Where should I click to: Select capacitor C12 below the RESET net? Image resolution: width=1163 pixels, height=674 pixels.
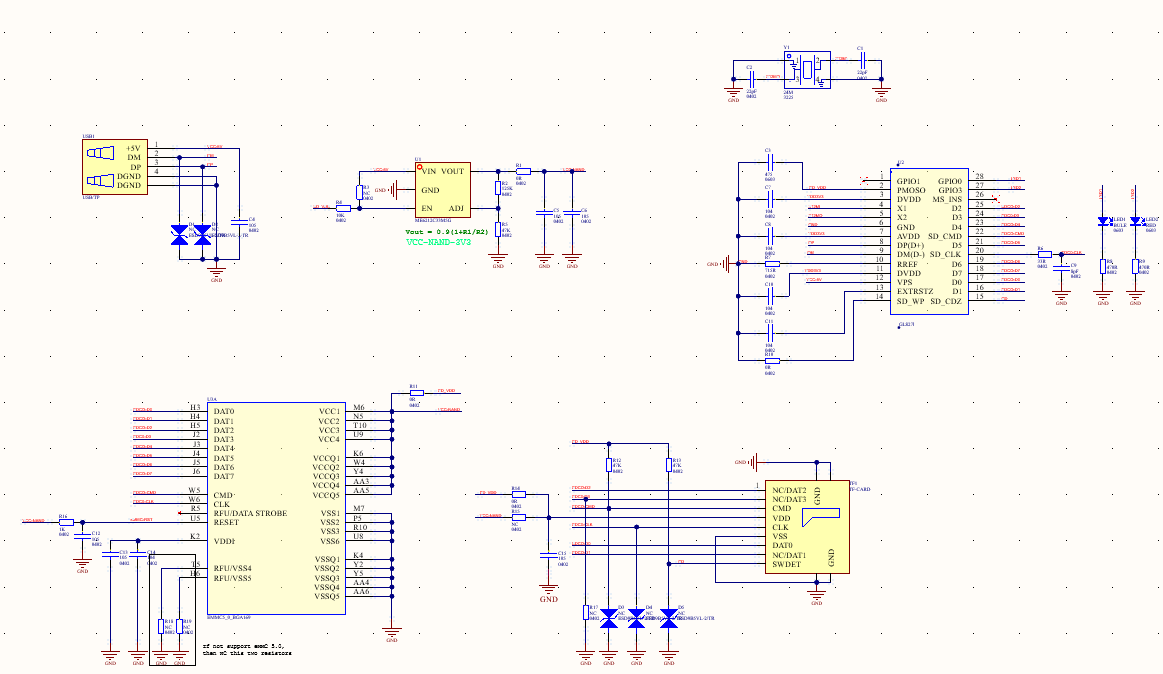pos(82,537)
